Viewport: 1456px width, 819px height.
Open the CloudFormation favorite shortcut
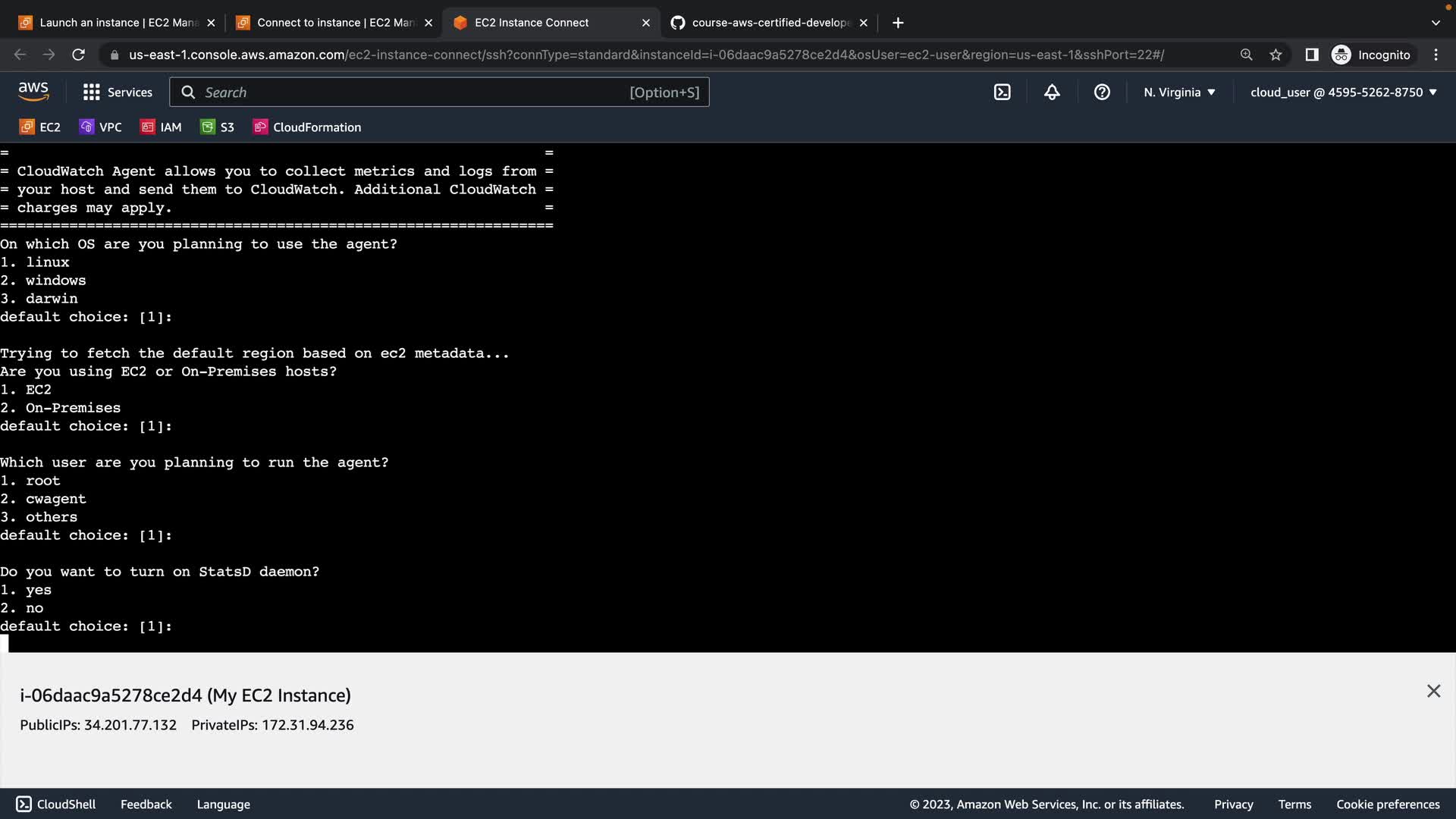[x=307, y=127]
